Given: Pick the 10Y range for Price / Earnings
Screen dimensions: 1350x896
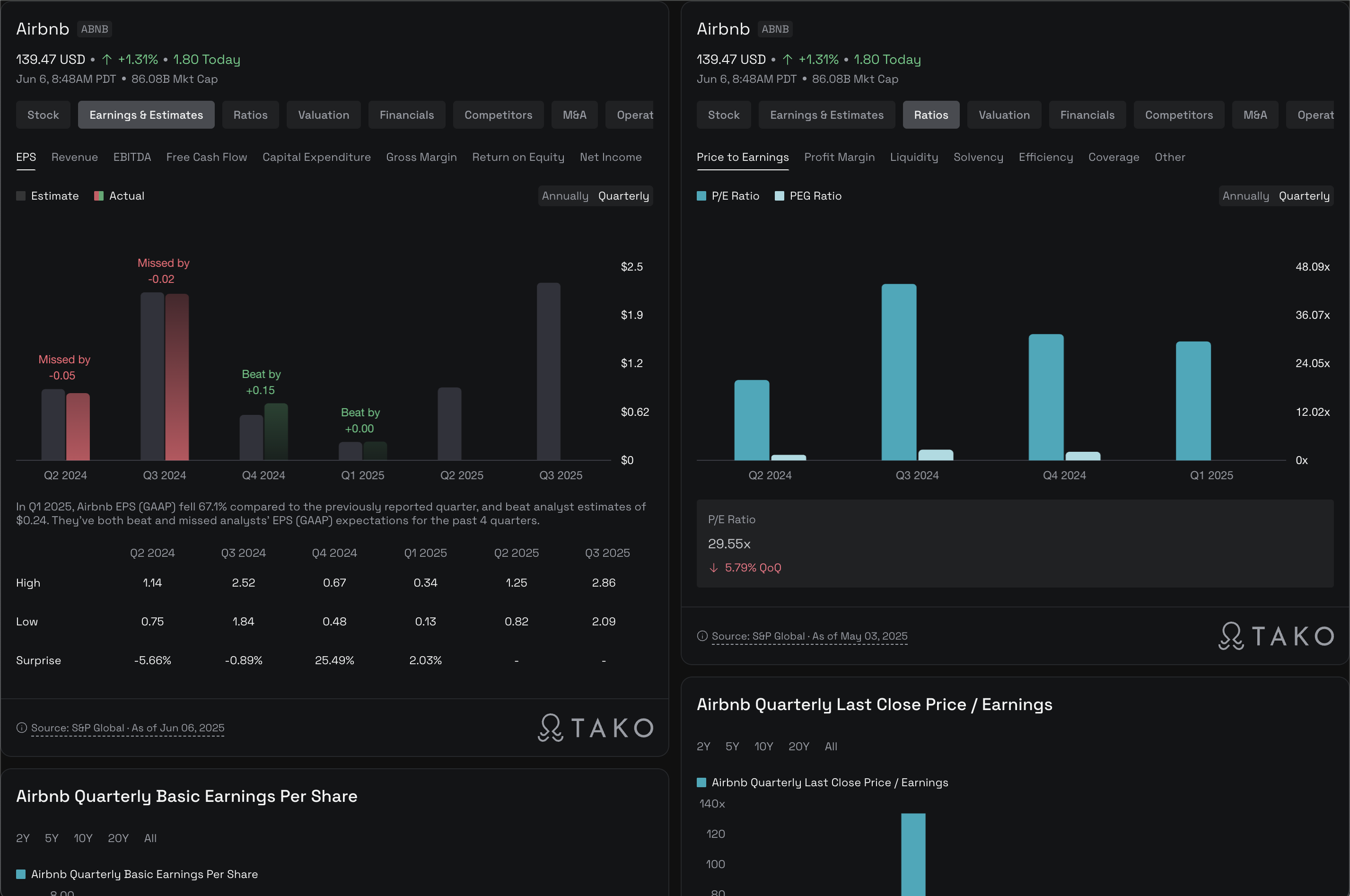Looking at the screenshot, I should [x=763, y=747].
